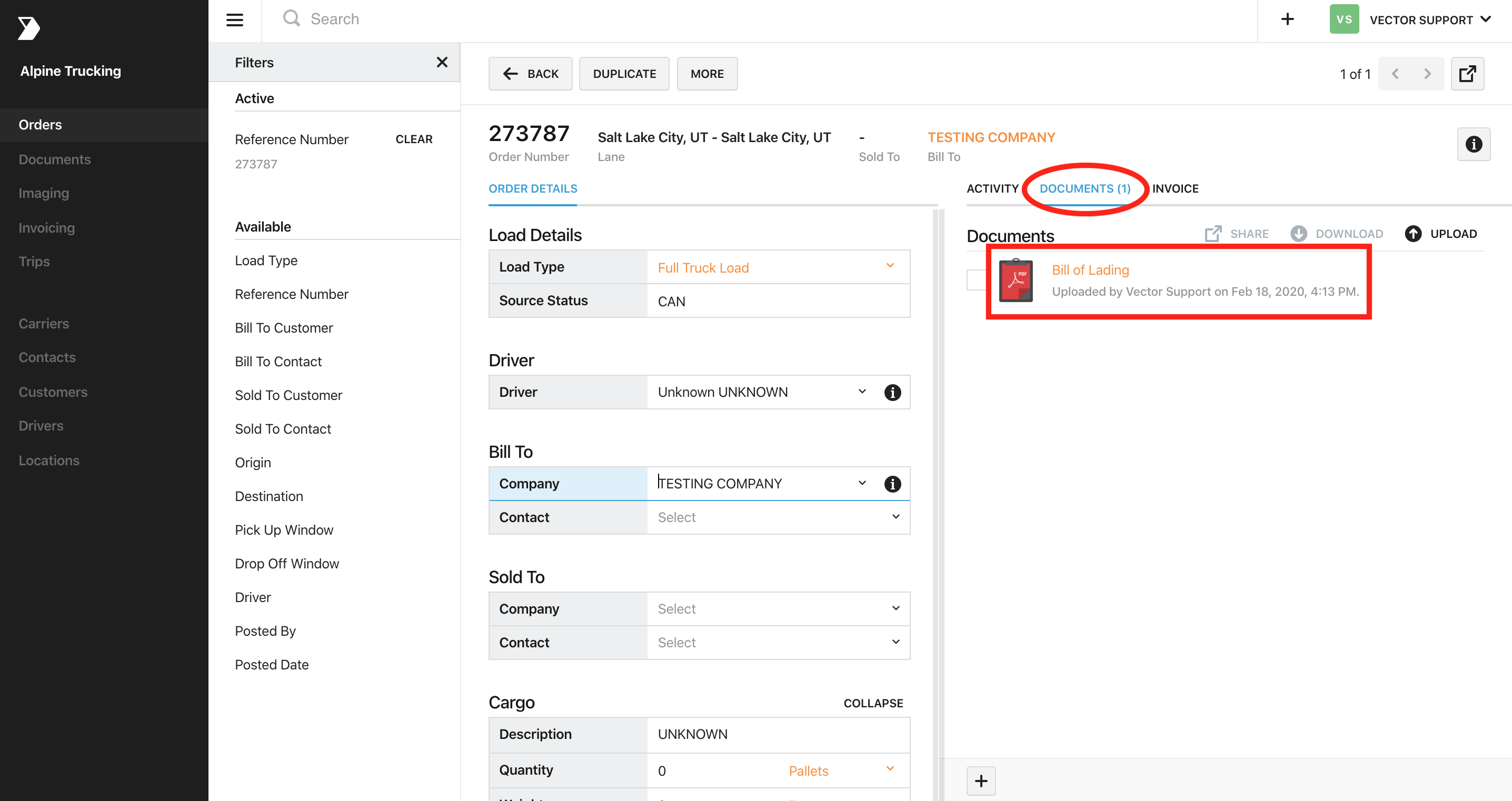Open Quantity Pallets unit dropdown
Viewport: 1512px width, 801px height.
tap(890, 769)
